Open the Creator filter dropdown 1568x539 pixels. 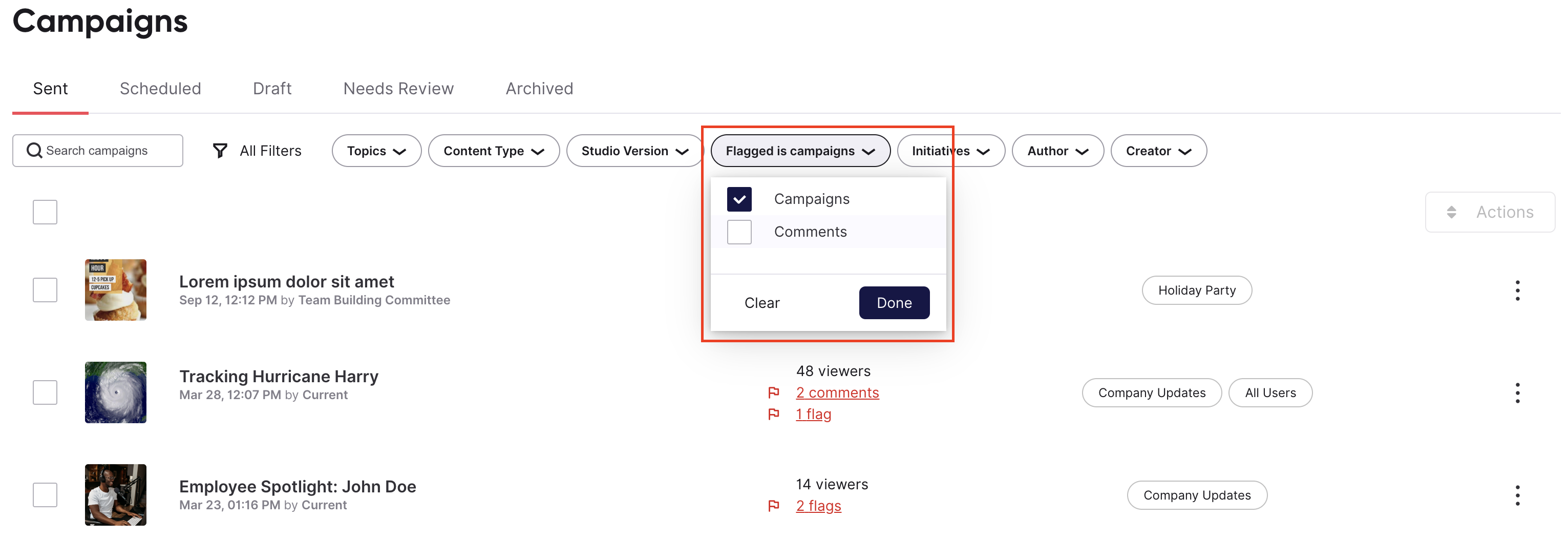click(x=1158, y=151)
